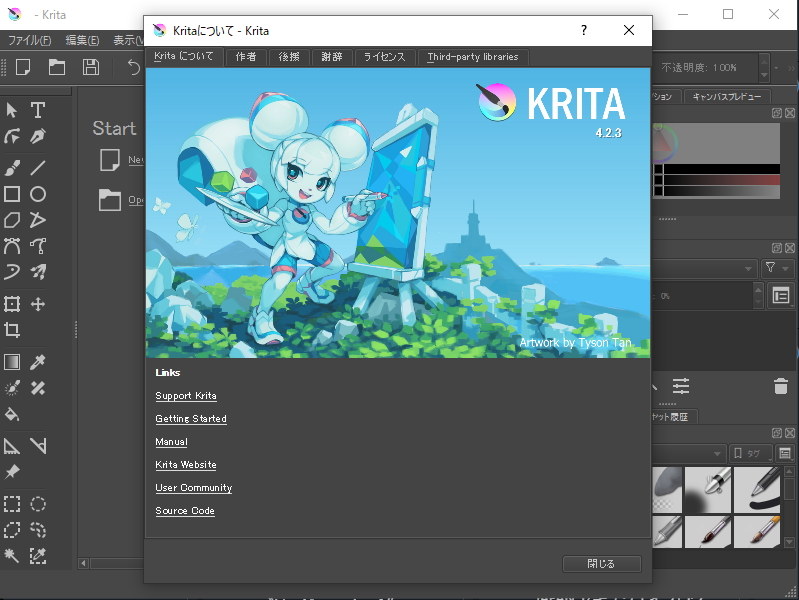Switch to the 謝辞 tab
This screenshot has height=600, width=799.
332,57
